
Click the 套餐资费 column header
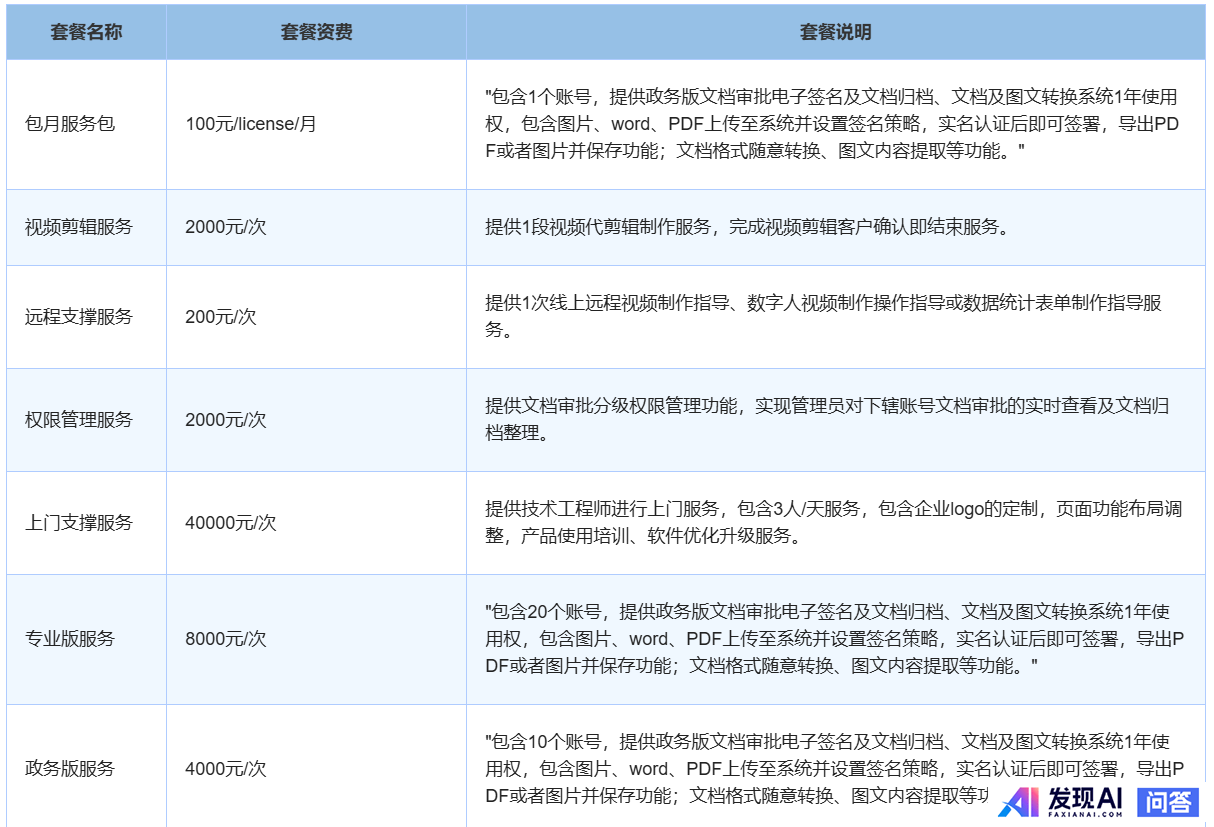pos(316,32)
